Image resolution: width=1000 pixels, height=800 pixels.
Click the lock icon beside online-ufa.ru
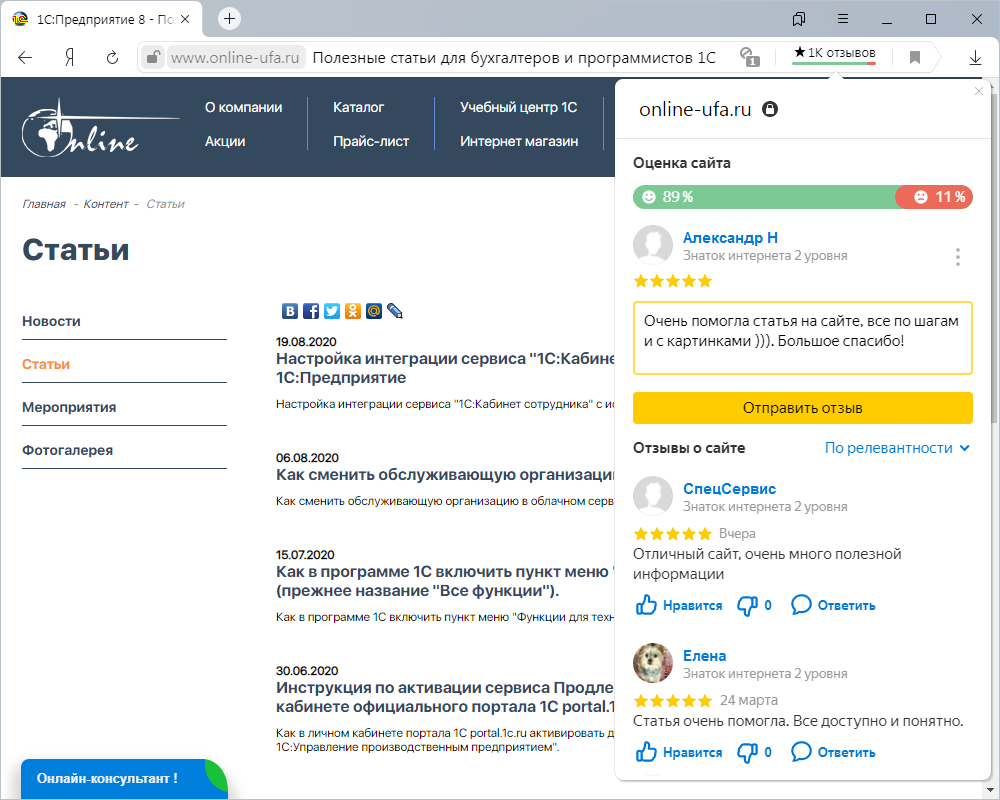tap(770, 109)
